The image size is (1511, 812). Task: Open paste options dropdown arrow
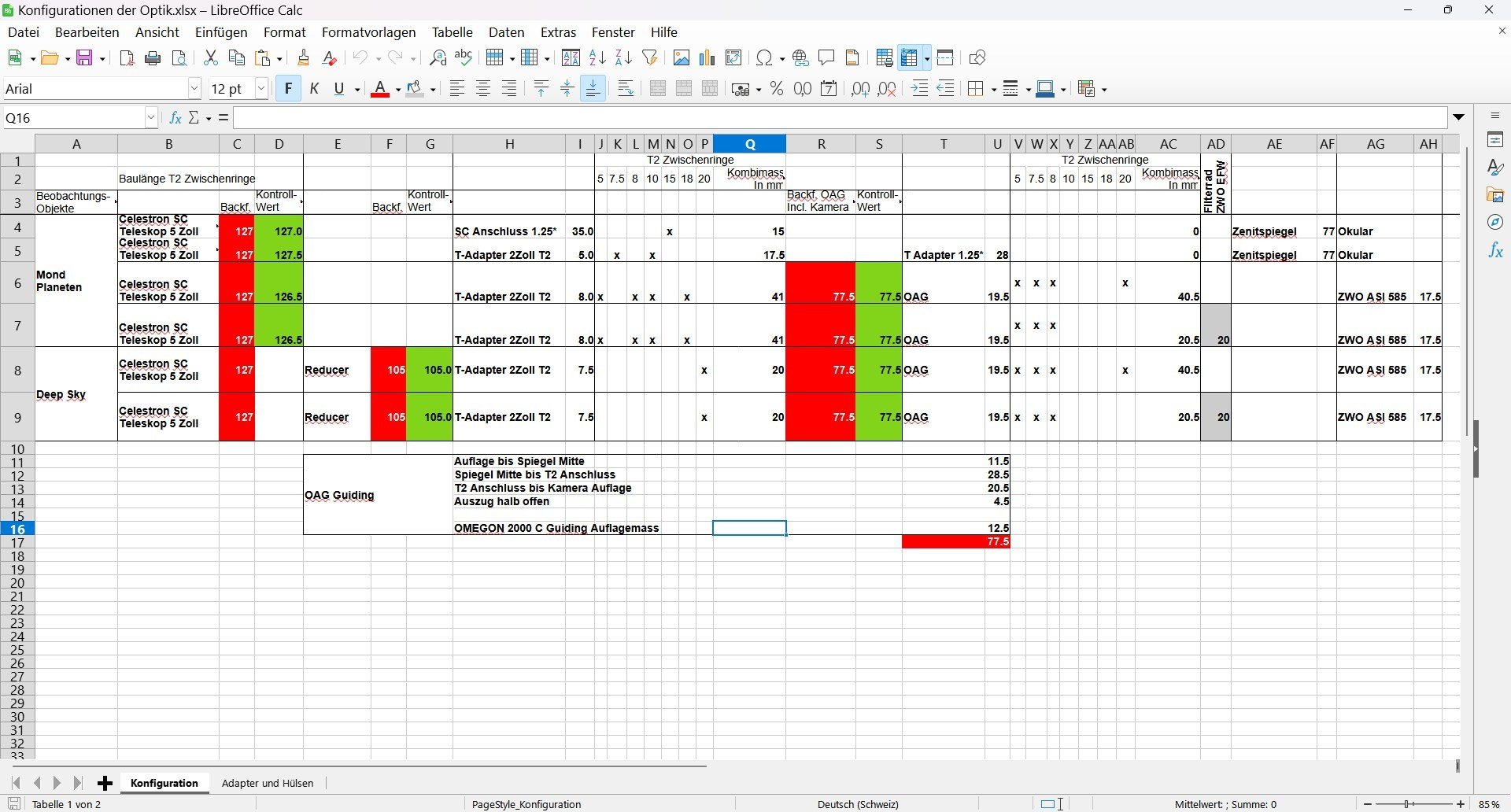pyautogui.click(x=279, y=58)
